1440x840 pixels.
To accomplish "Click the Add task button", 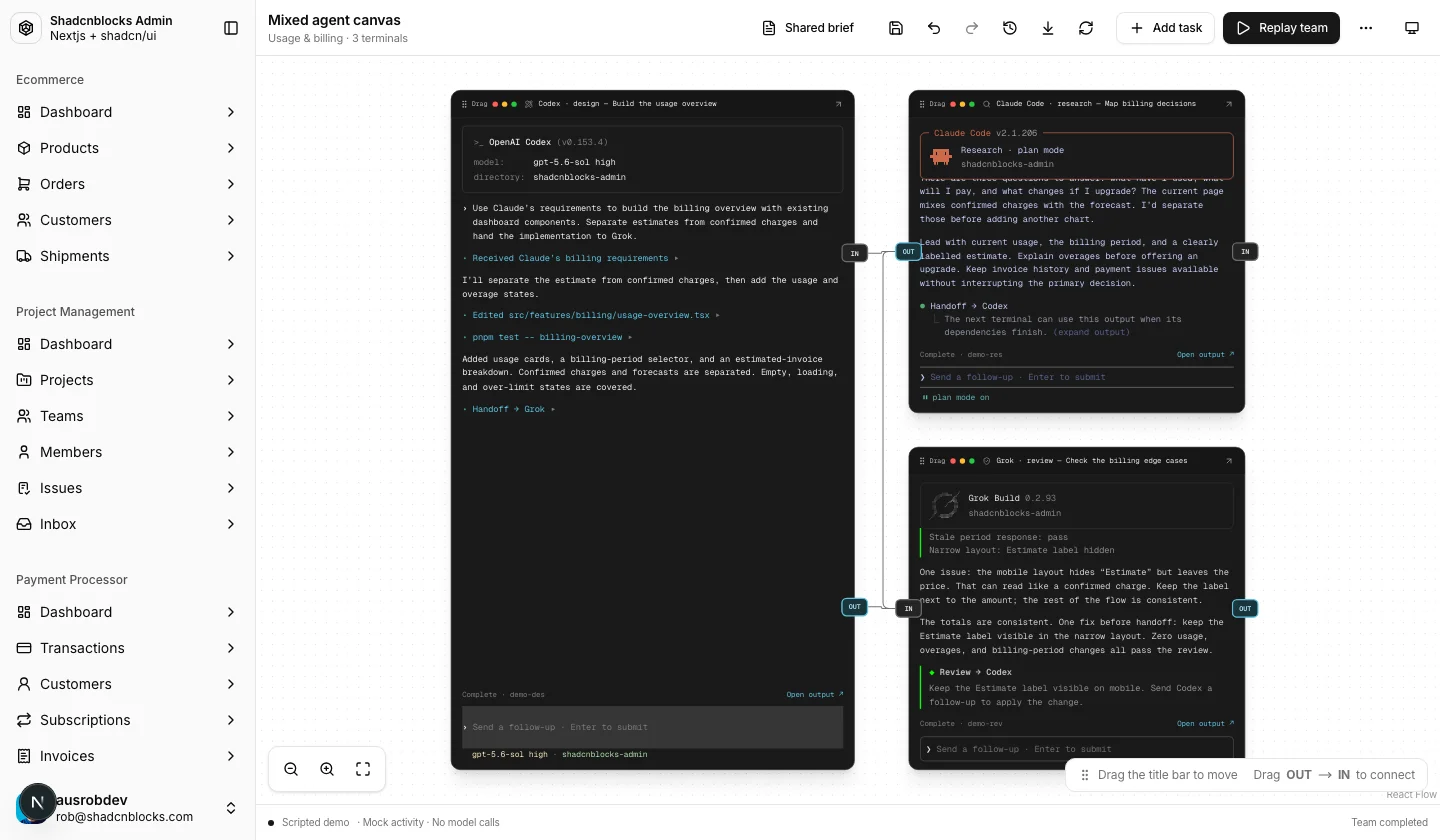I will (x=1165, y=28).
